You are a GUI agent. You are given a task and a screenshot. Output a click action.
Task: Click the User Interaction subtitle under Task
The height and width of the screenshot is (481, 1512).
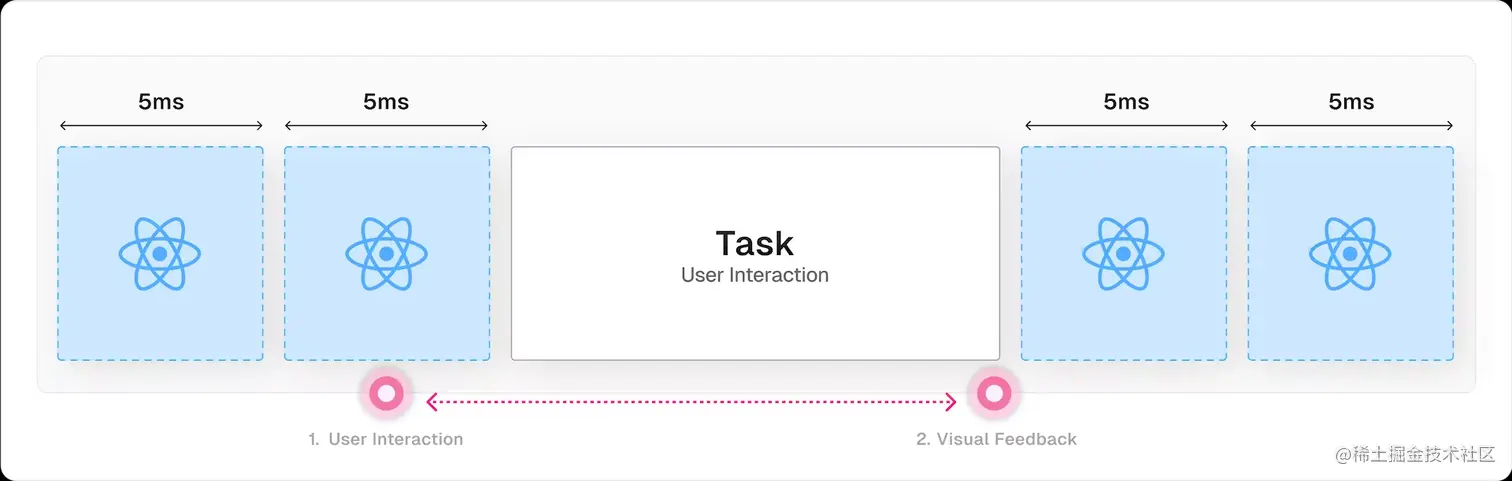(755, 275)
